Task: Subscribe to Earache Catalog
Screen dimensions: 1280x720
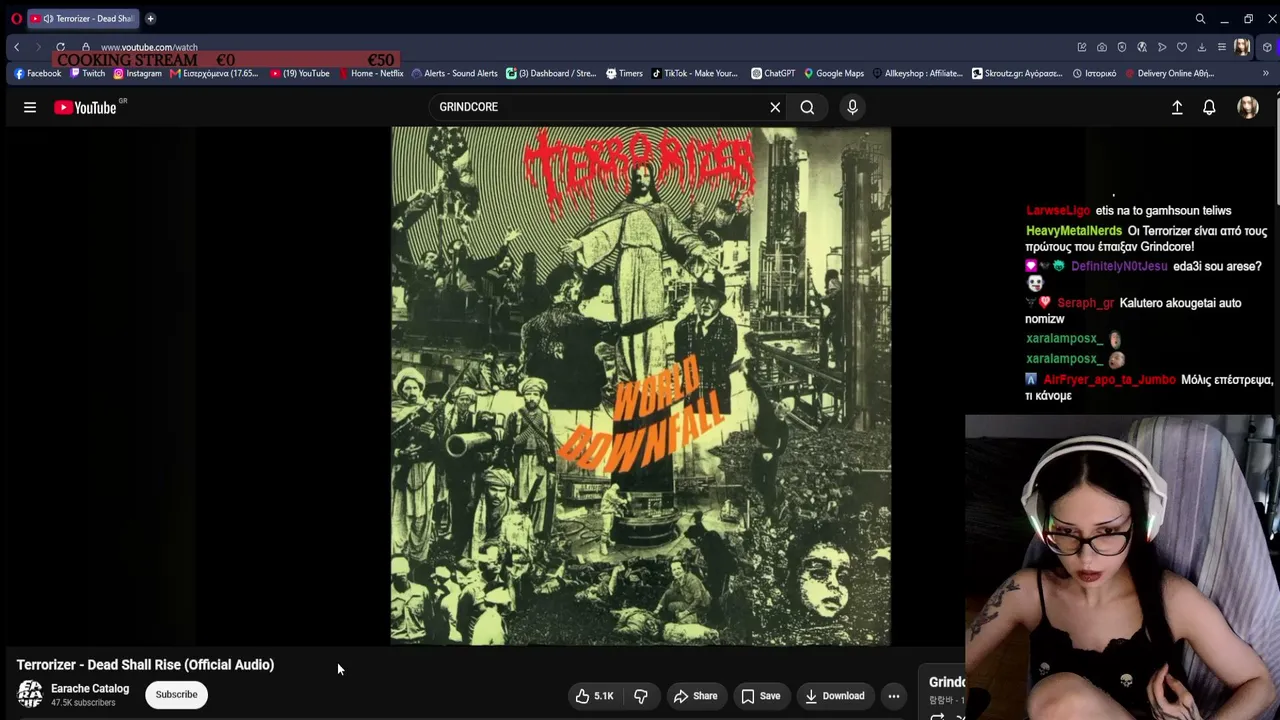Action: pyautogui.click(x=176, y=695)
